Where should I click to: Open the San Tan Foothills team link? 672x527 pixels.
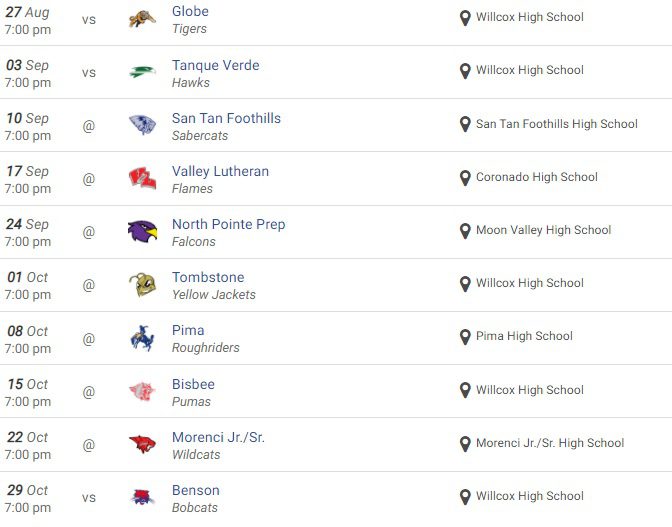click(226, 118)
